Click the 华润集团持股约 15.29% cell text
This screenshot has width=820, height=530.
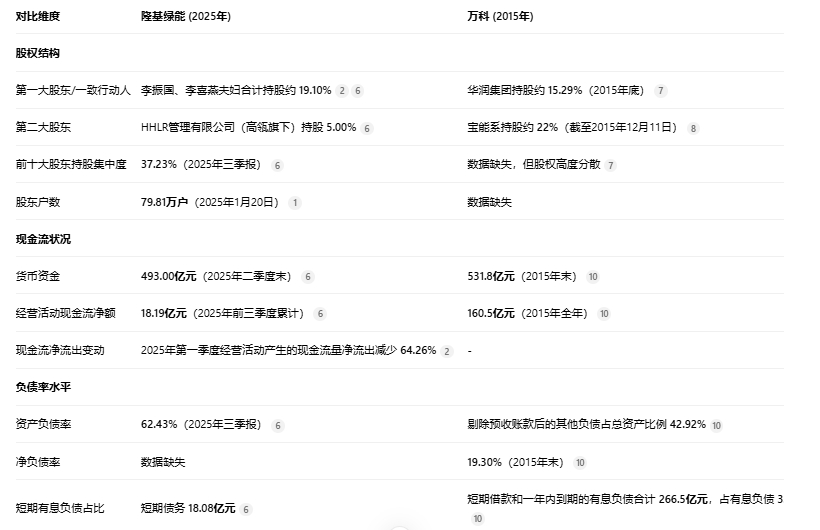(x=556, y=91)
